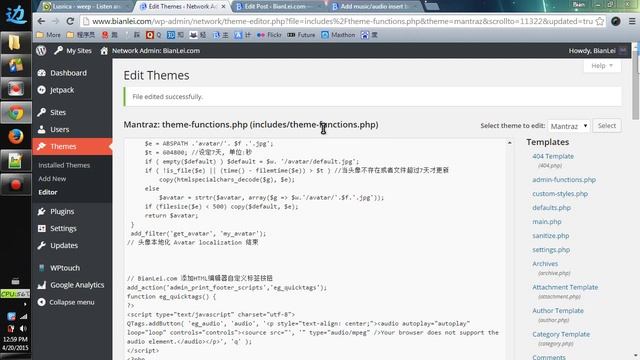Close the Edit Themes browser tab
The height and width of the screenshot is (360, 640).
pyautogui.click(x=223, y=7)
